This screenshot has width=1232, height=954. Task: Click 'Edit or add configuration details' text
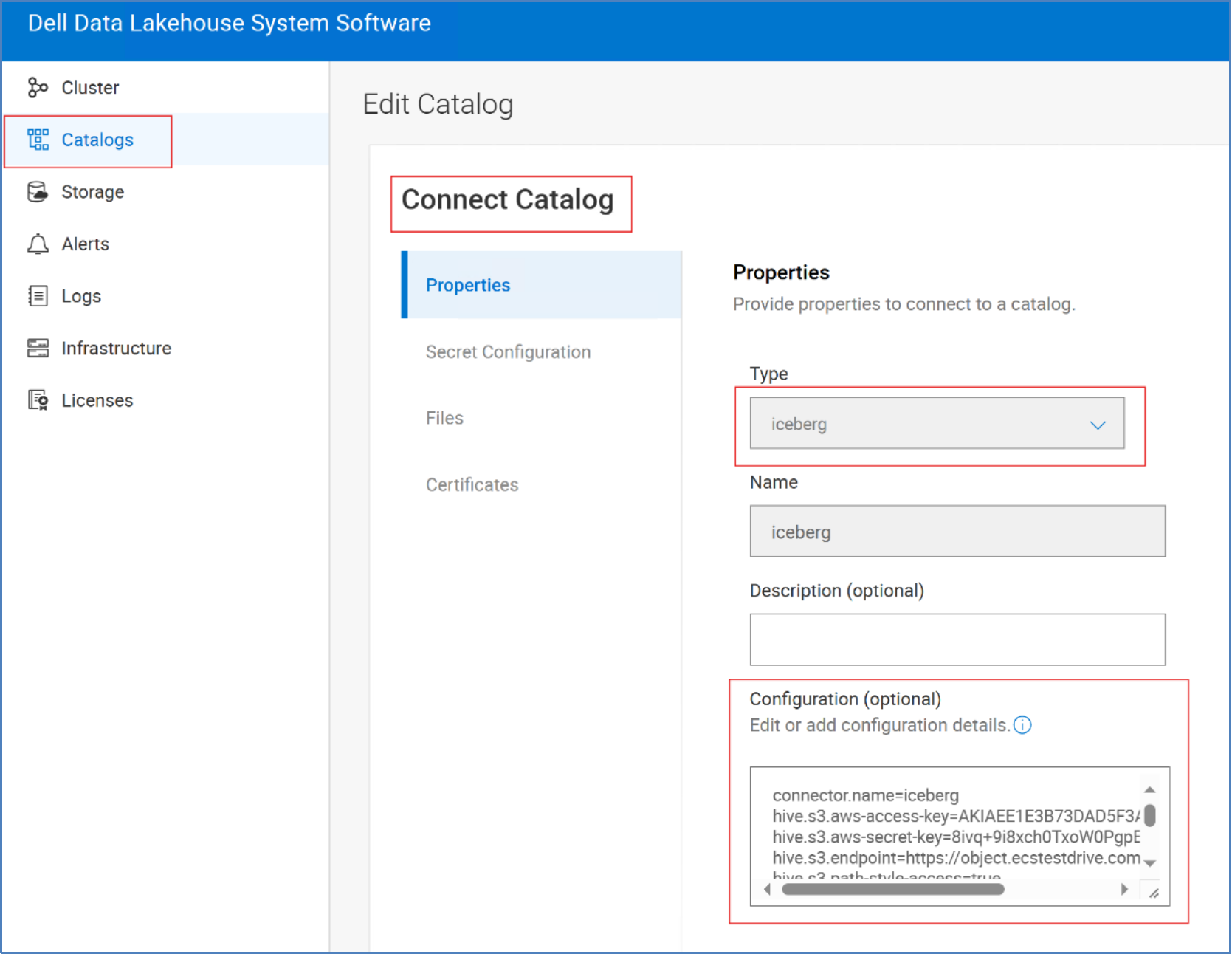pyautogui.click(x=879, y=725)
